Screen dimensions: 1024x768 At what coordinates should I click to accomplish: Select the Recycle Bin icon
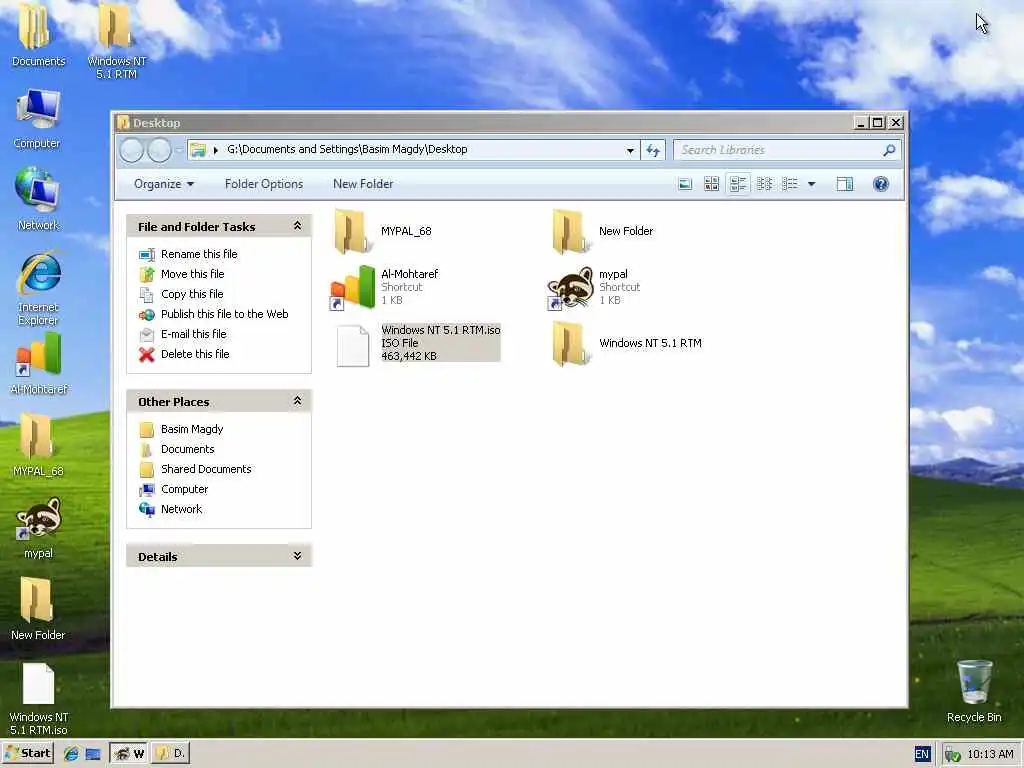[974, 691]
